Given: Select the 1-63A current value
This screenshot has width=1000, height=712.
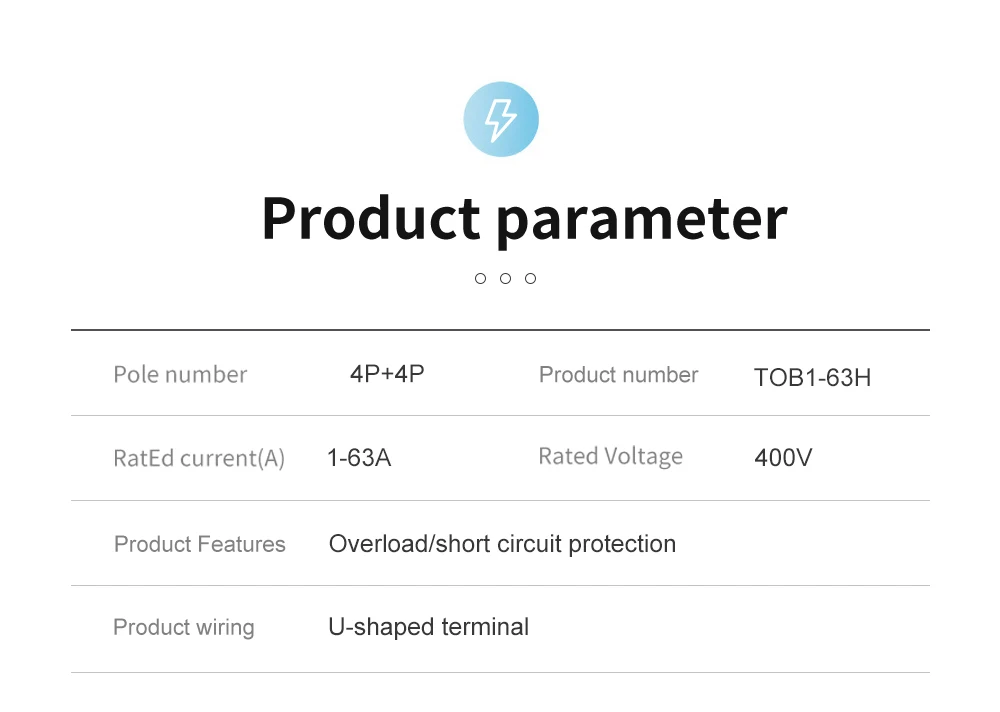Looking at the screenshot, I should [x=358, y=457].
